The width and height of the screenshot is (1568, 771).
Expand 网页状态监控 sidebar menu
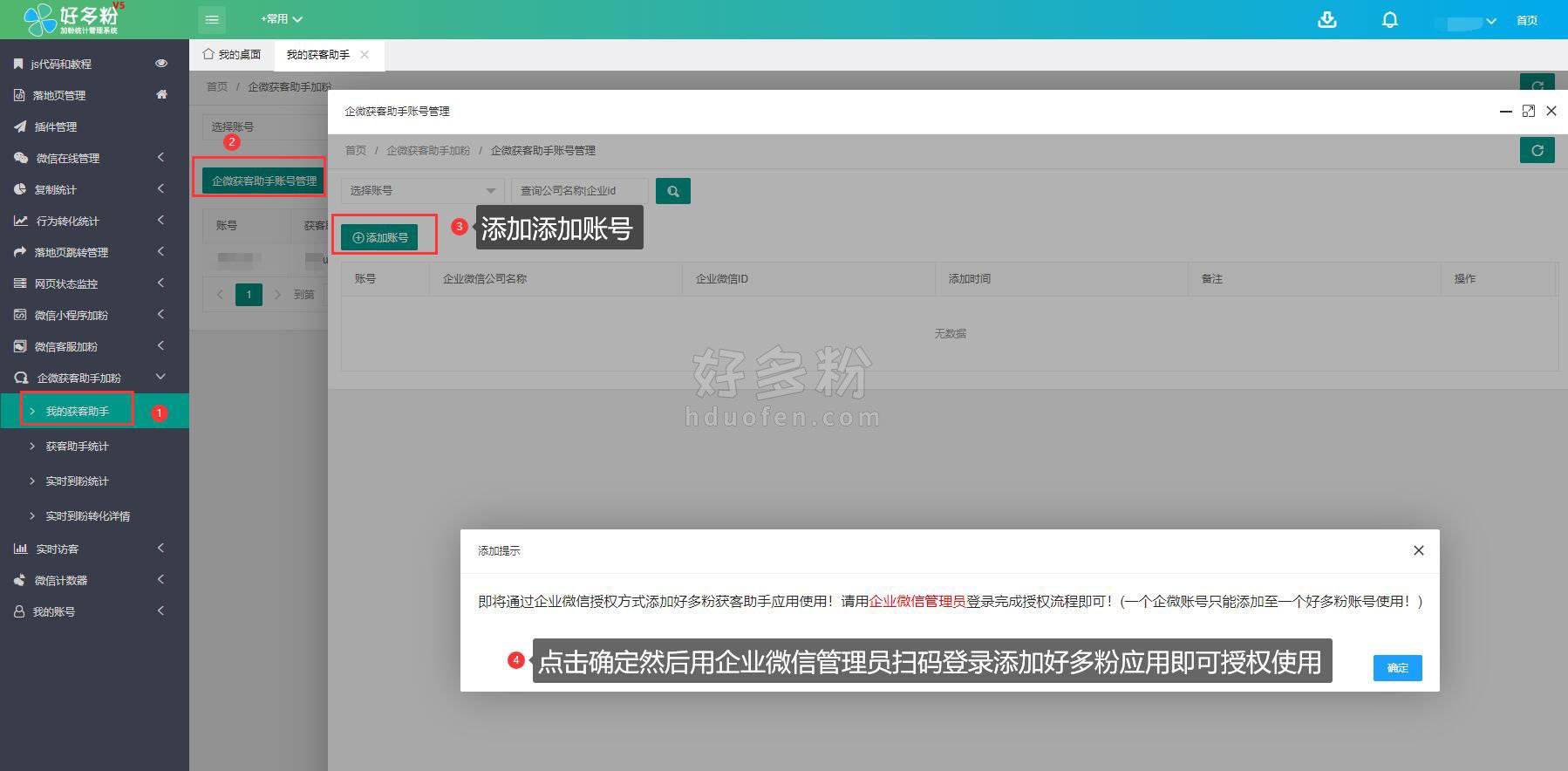[x=94, y=283]
